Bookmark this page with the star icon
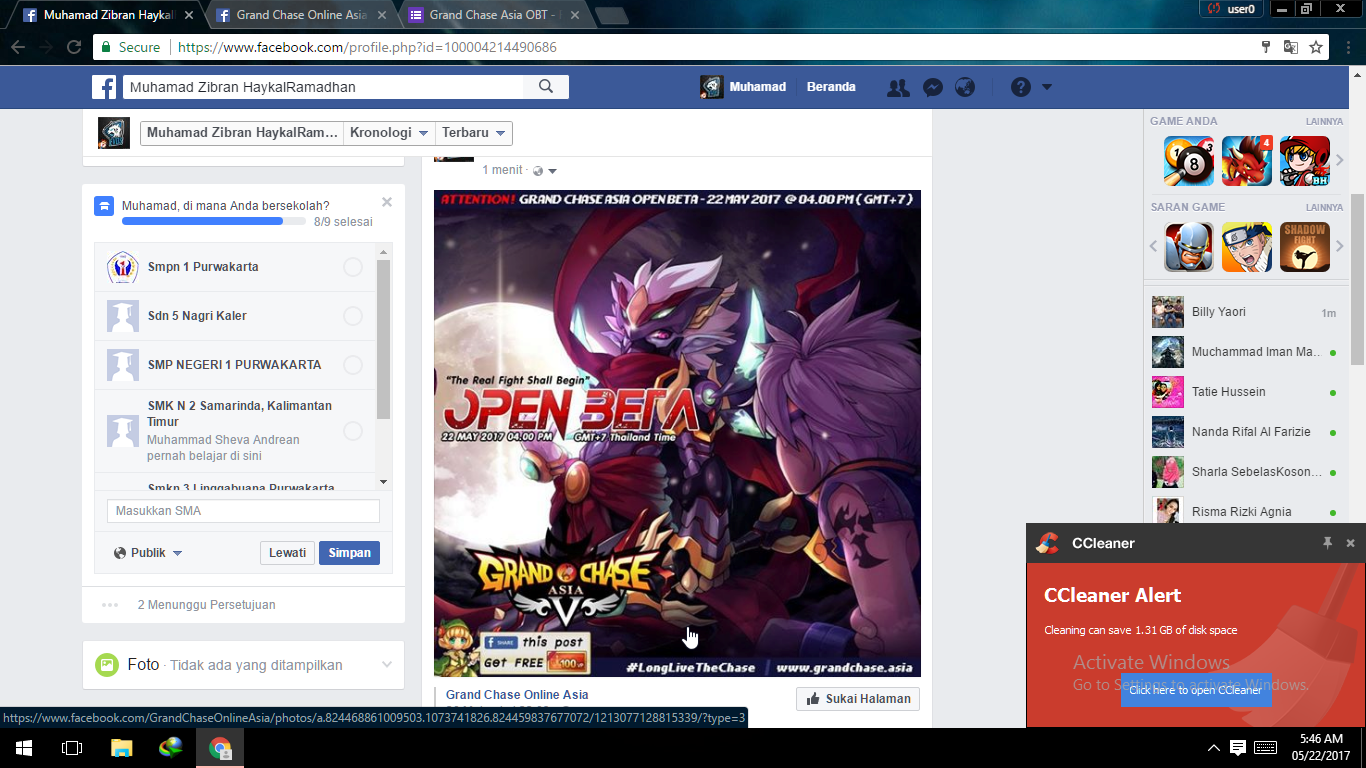 (1316, 47)
